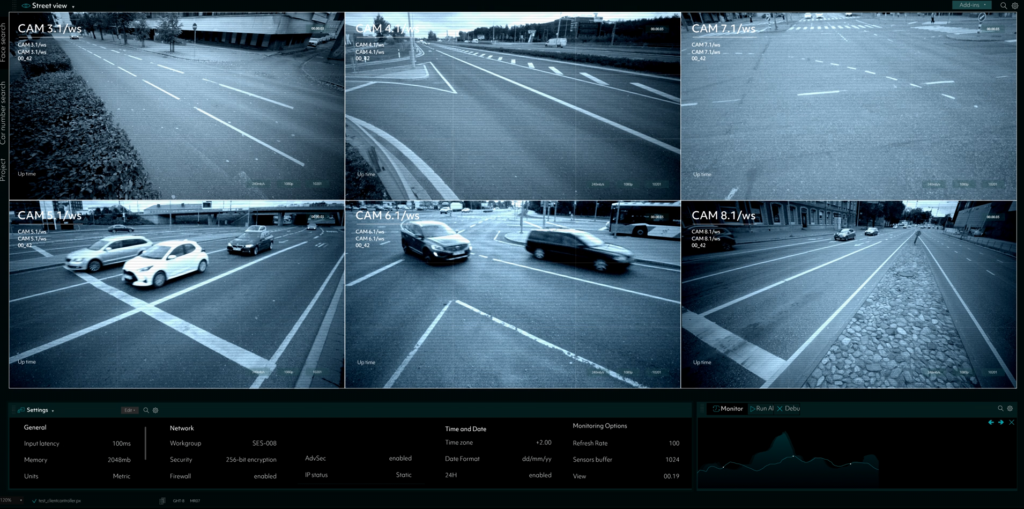
Task: Click the search icon in top-right corner
Action: pyautogui.click(x=1004, y=5)
